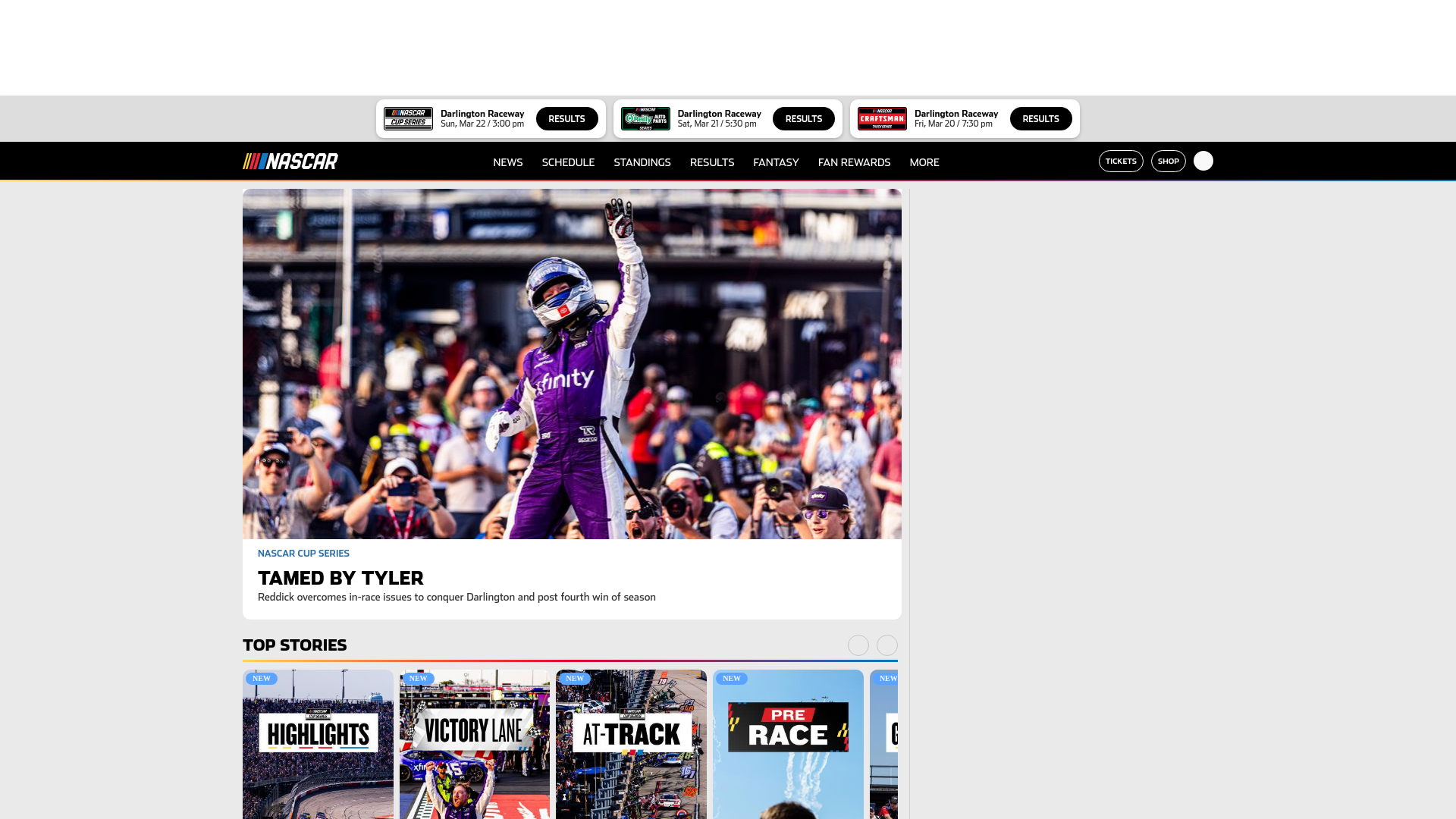Open the Tickets button
Screen dimensions: 1456x819
[1121, 162]
